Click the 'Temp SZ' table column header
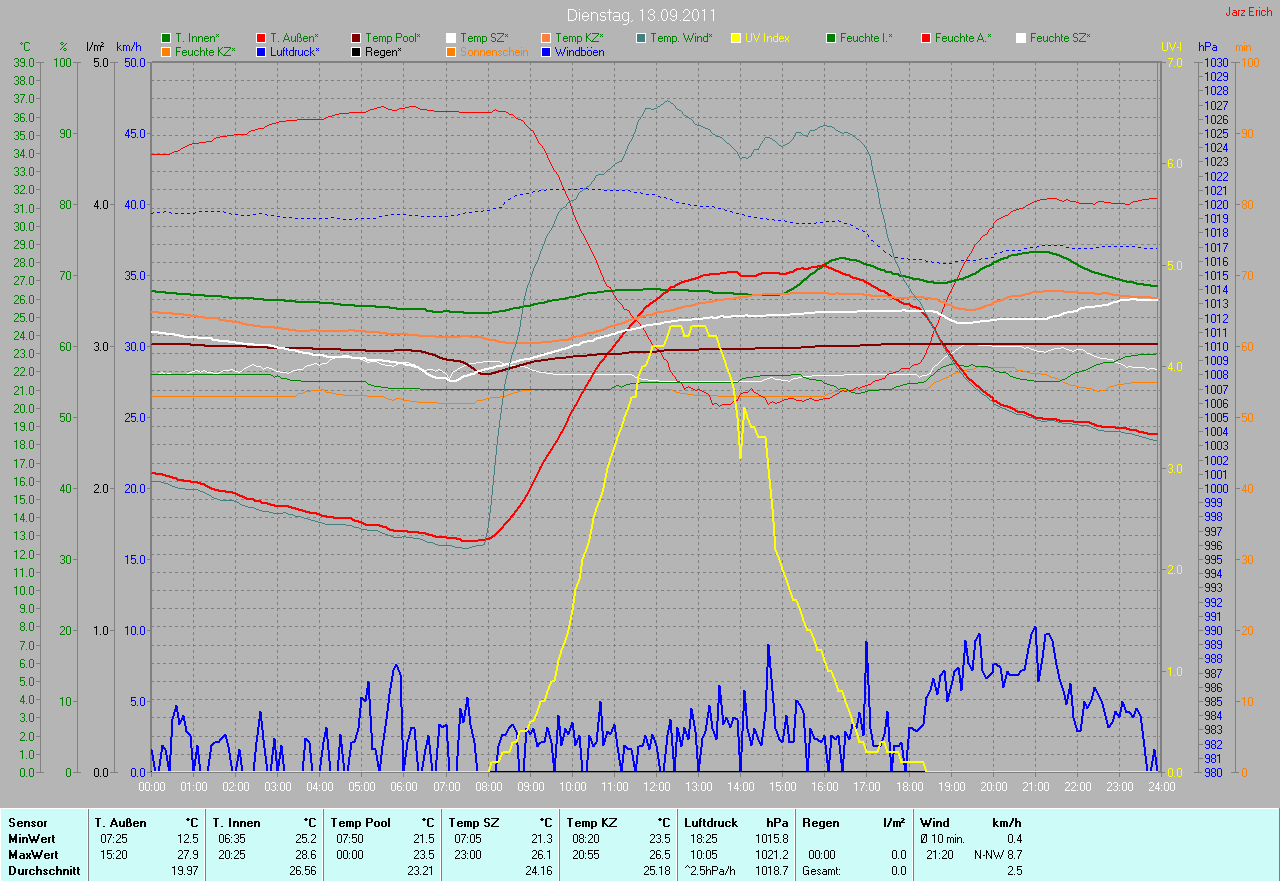The image size is (1280, 881). click(473, 822)
